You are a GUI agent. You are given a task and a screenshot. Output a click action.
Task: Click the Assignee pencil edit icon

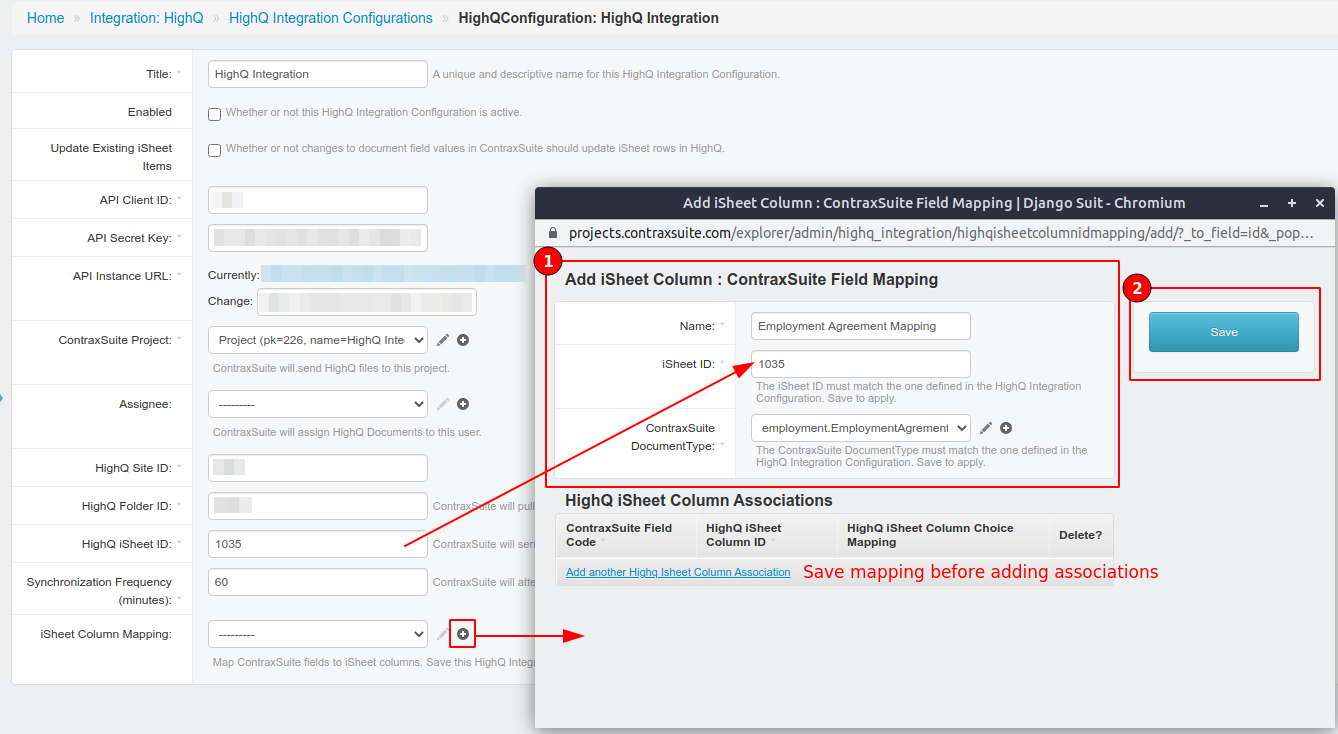tap(443, 404)
